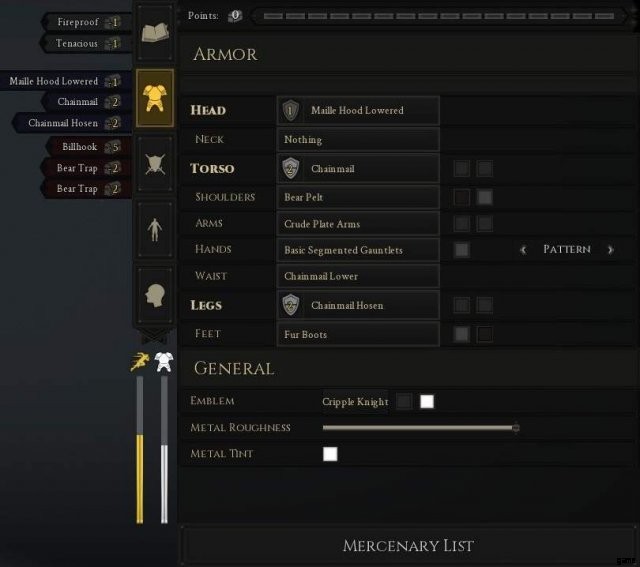640x567 pixels.
Task: Select the golden armor tab icon
Action: pyautogui.click(x=155, y=98)
